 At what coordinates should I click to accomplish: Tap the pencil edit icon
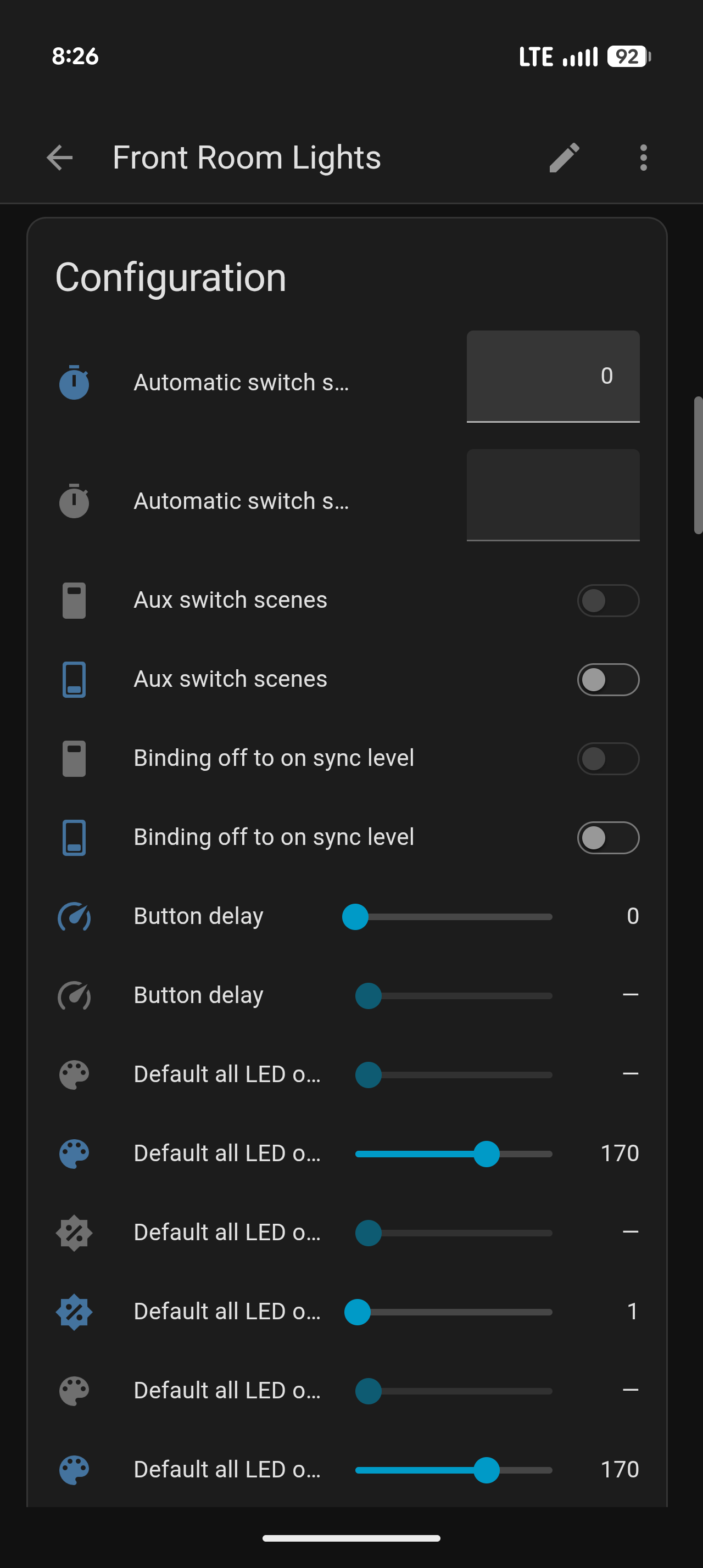coord(564,158)
